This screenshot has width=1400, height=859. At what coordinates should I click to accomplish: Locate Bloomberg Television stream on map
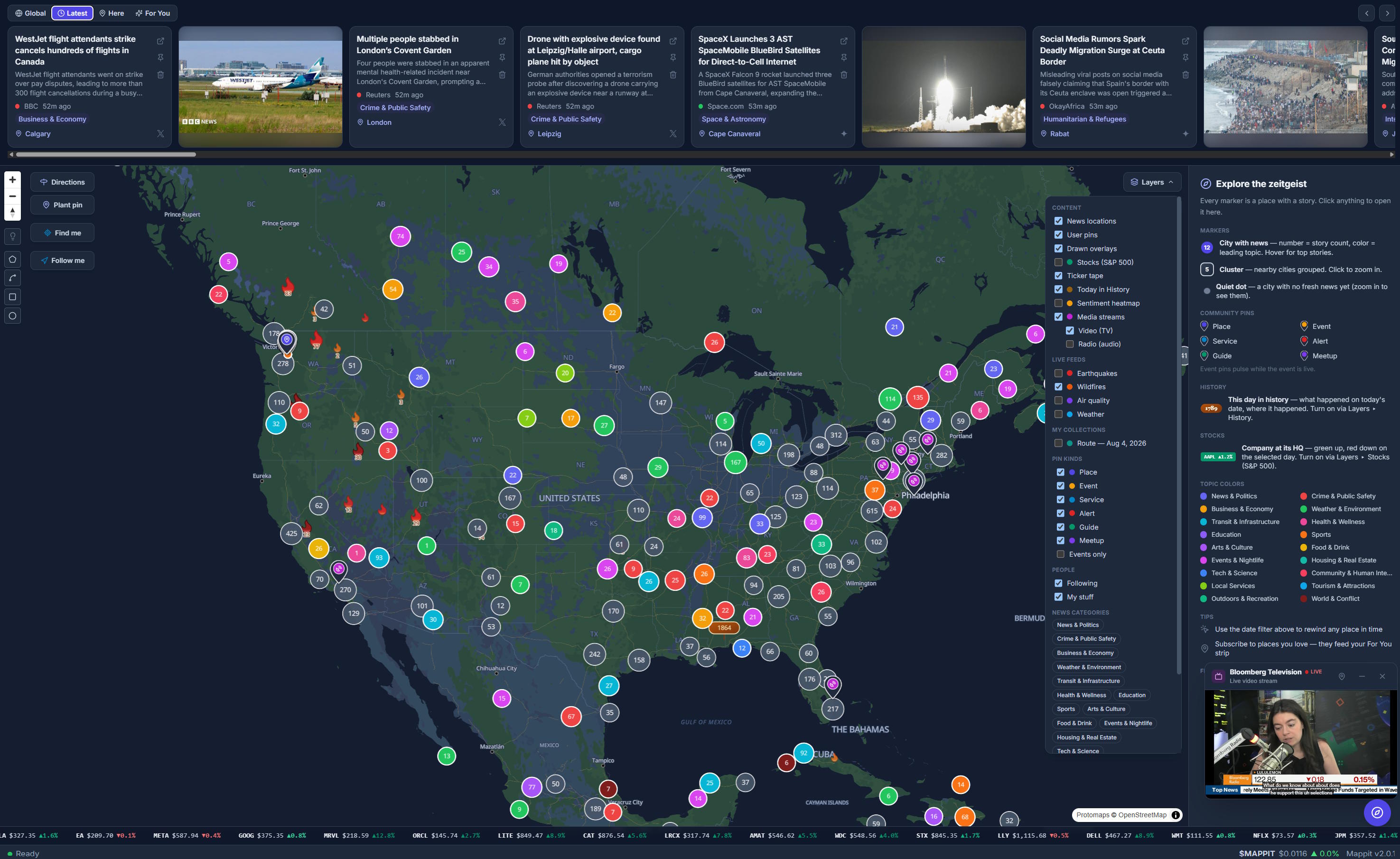pos(1342,676)
